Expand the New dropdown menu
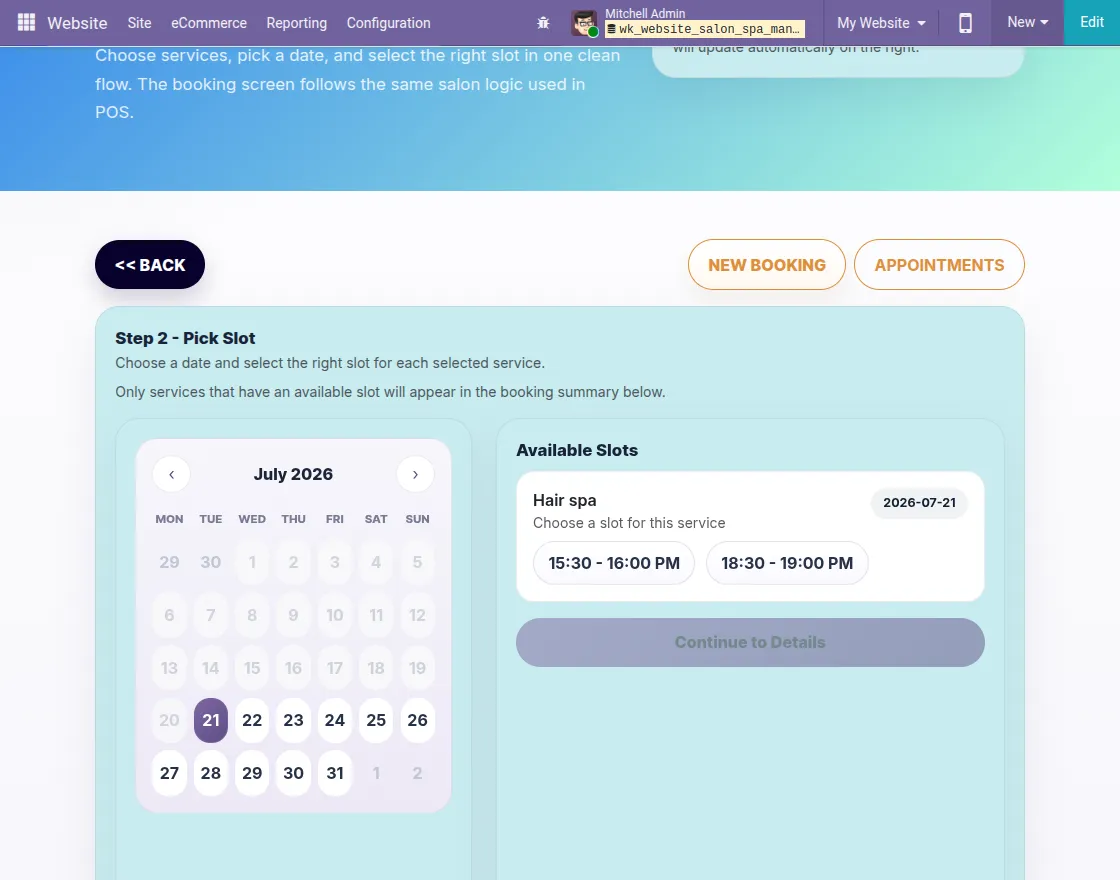 [x=1027, y=22]
